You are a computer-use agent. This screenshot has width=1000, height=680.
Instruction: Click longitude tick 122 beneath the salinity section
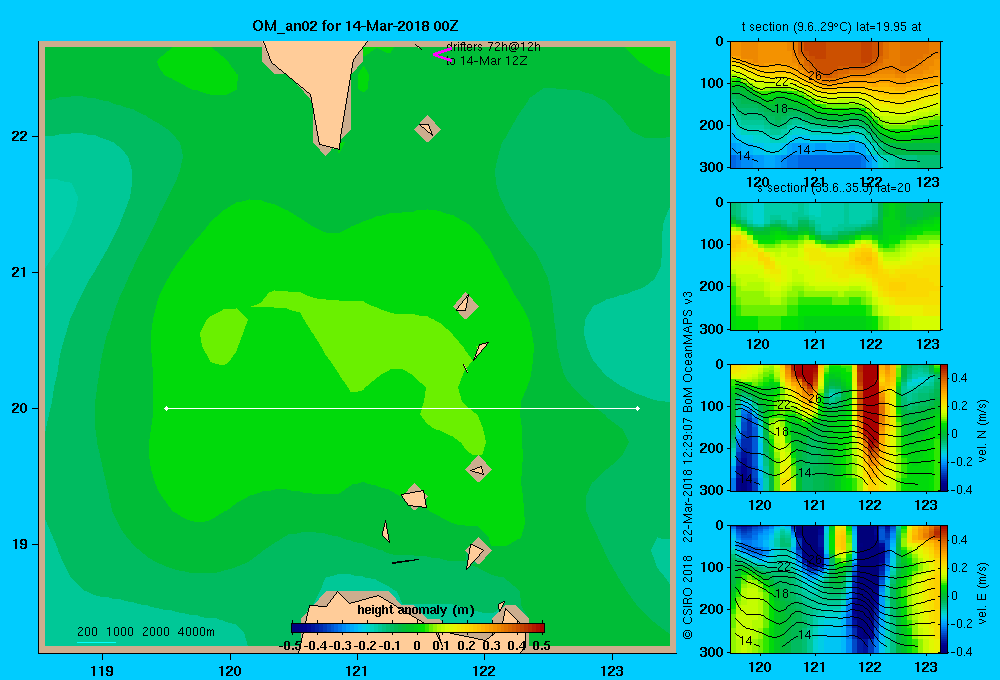coord(871,344)
